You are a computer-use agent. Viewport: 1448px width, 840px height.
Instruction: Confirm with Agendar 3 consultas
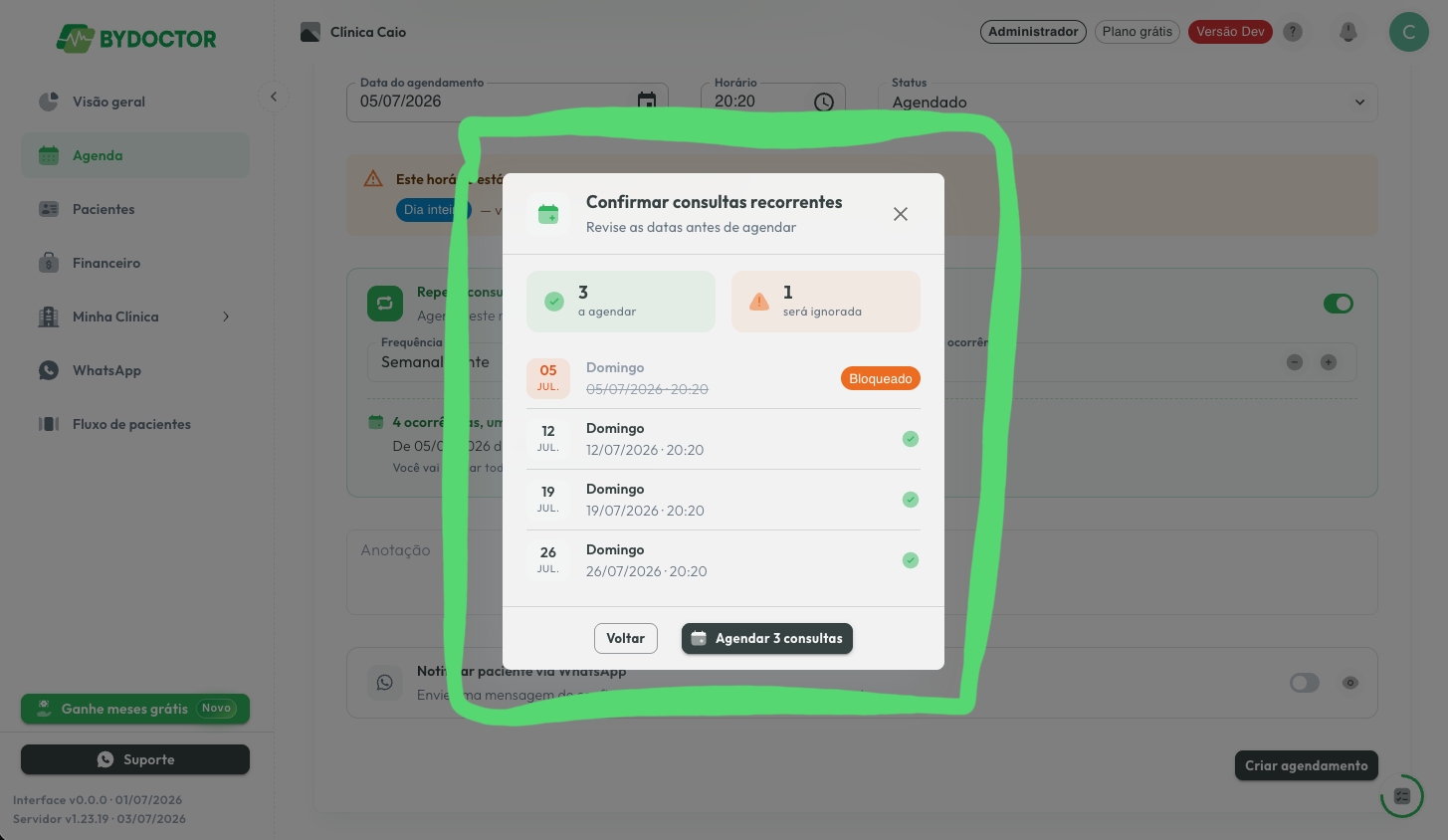767,639
